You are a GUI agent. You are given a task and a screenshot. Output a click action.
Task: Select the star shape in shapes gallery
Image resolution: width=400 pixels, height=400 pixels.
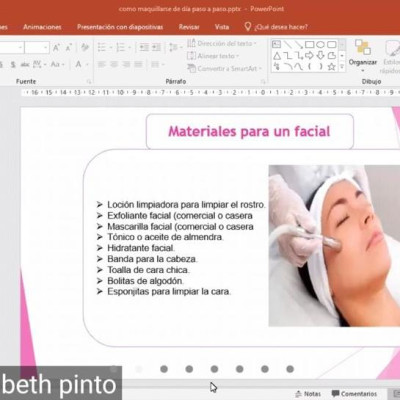click(x=331, y=67)
